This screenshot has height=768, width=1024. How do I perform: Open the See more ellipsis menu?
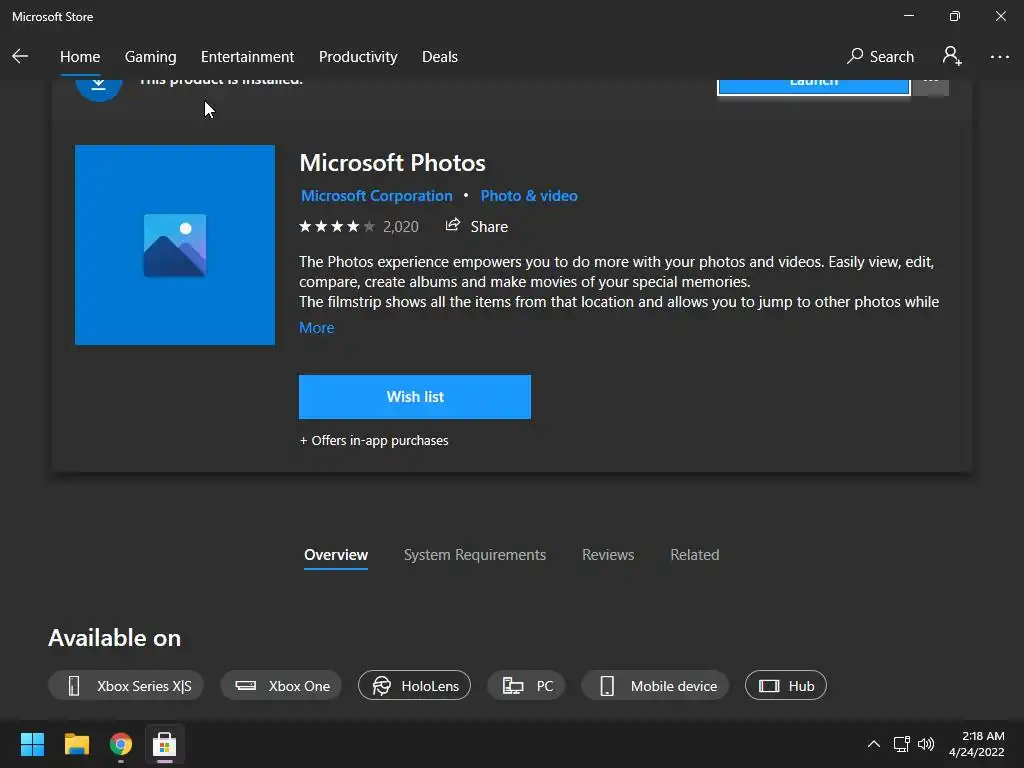[x=999, y=57]
